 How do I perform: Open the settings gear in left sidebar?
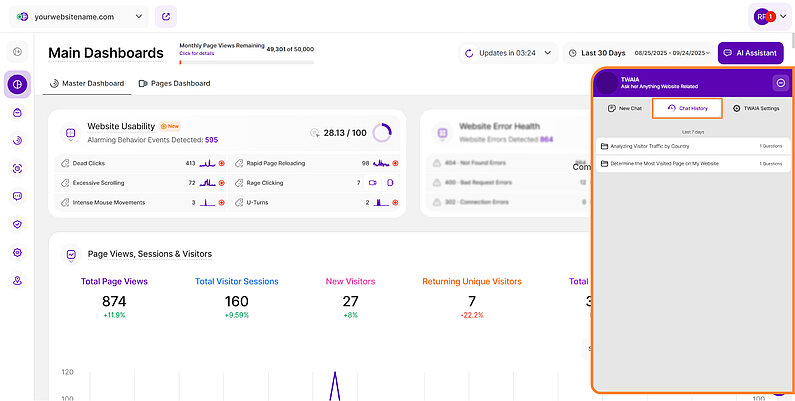17,253
